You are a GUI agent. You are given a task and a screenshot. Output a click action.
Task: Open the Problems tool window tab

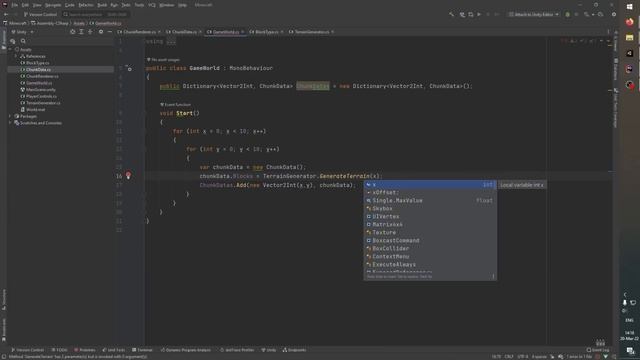click(85, 350)
